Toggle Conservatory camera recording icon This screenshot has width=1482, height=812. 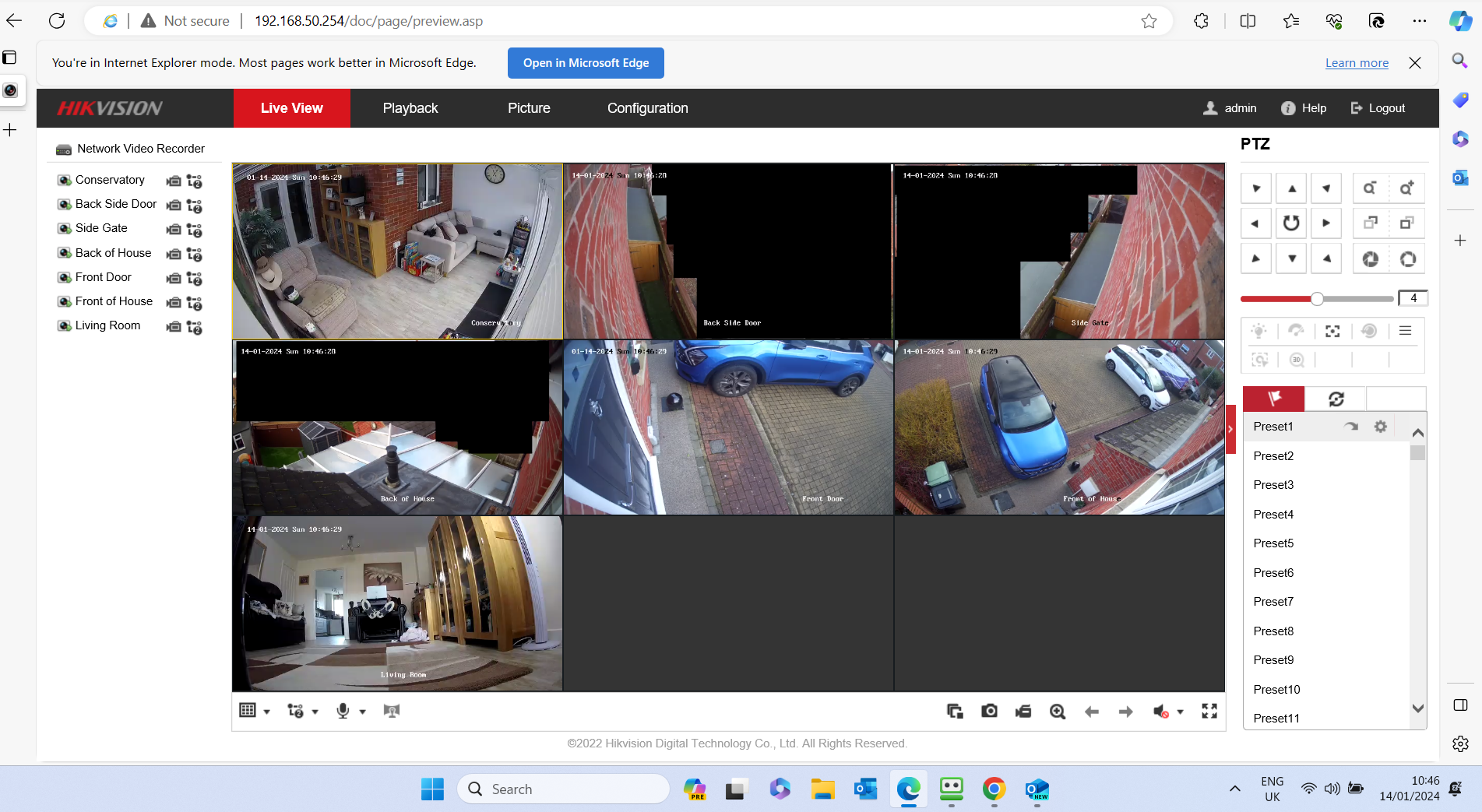click(174, 181)
